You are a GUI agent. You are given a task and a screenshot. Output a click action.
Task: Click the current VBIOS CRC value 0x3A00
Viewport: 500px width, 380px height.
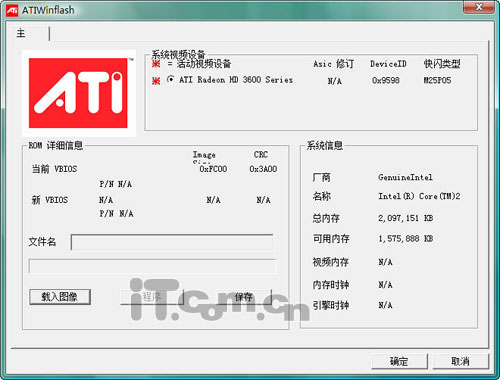pyautogui.click(x=263, y=169)
